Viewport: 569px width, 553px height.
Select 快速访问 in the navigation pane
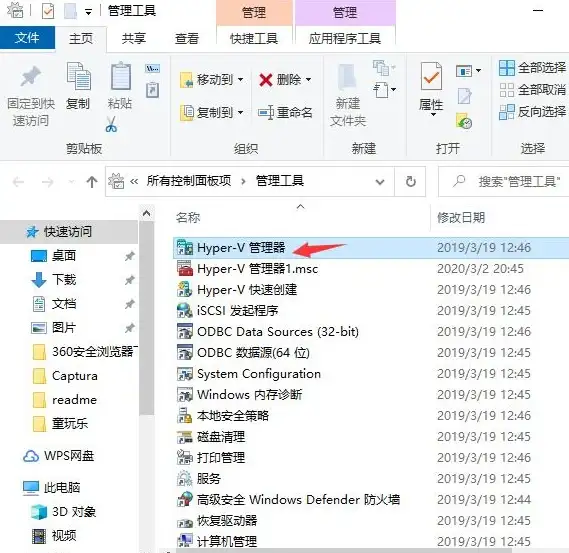coord(68,232)
